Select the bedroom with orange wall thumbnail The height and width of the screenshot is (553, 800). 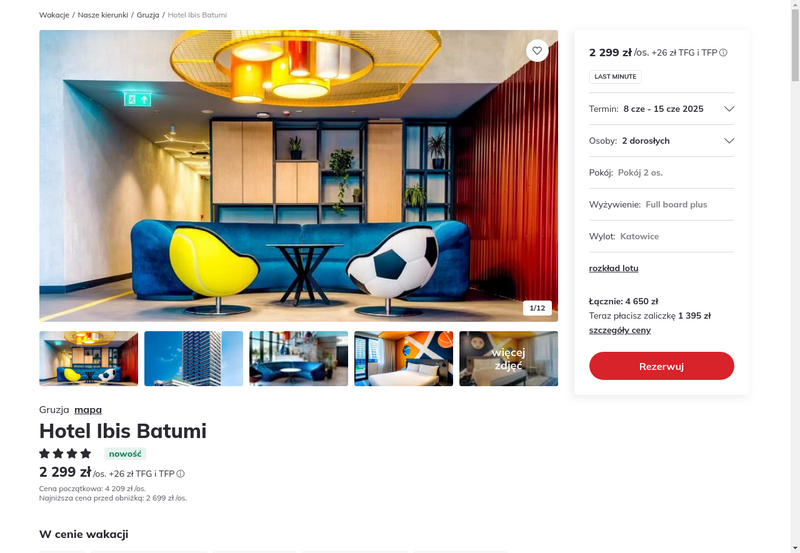tap(404, 359)
